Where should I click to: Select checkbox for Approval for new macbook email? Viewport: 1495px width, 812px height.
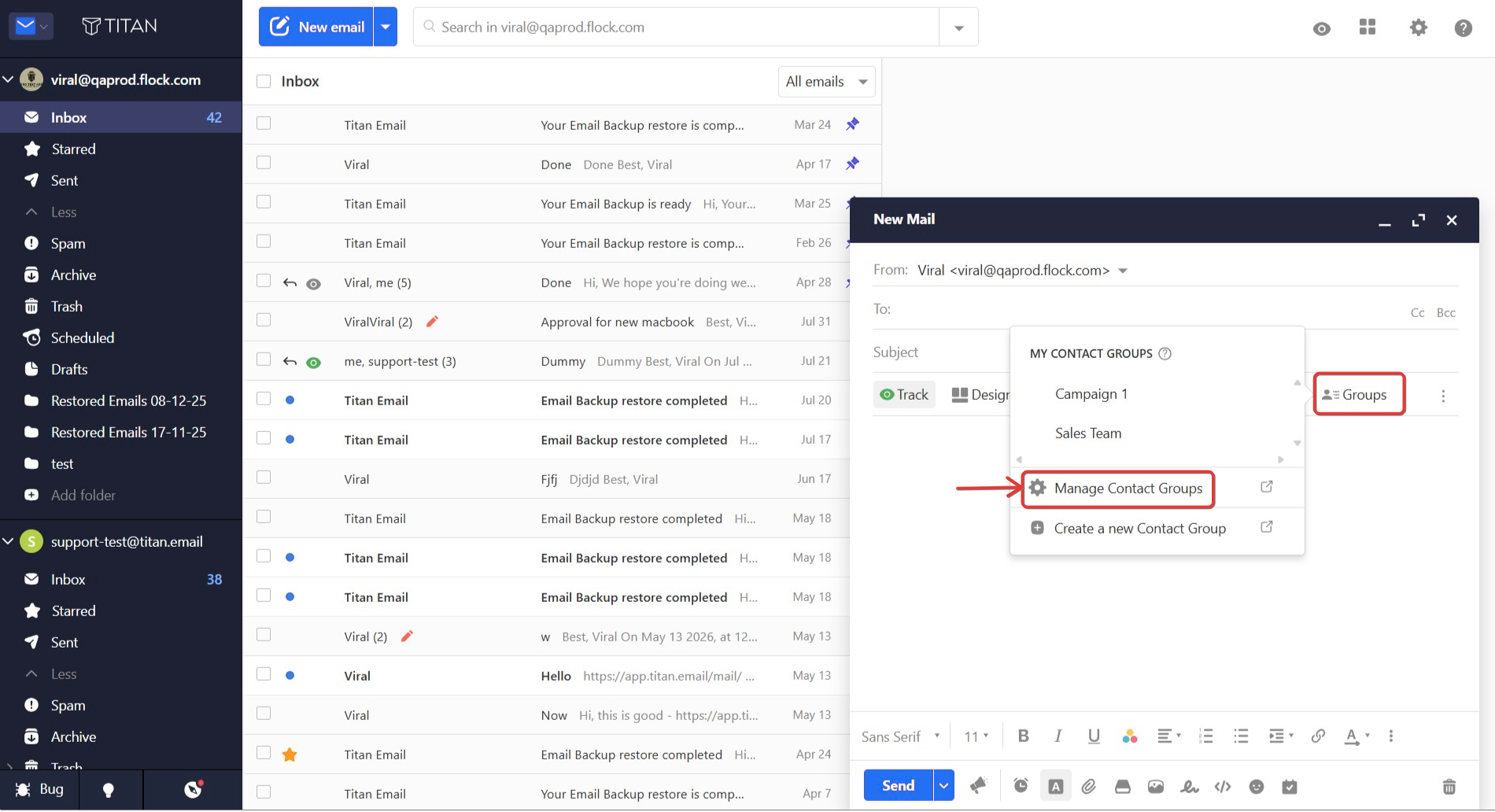[264, 320]
